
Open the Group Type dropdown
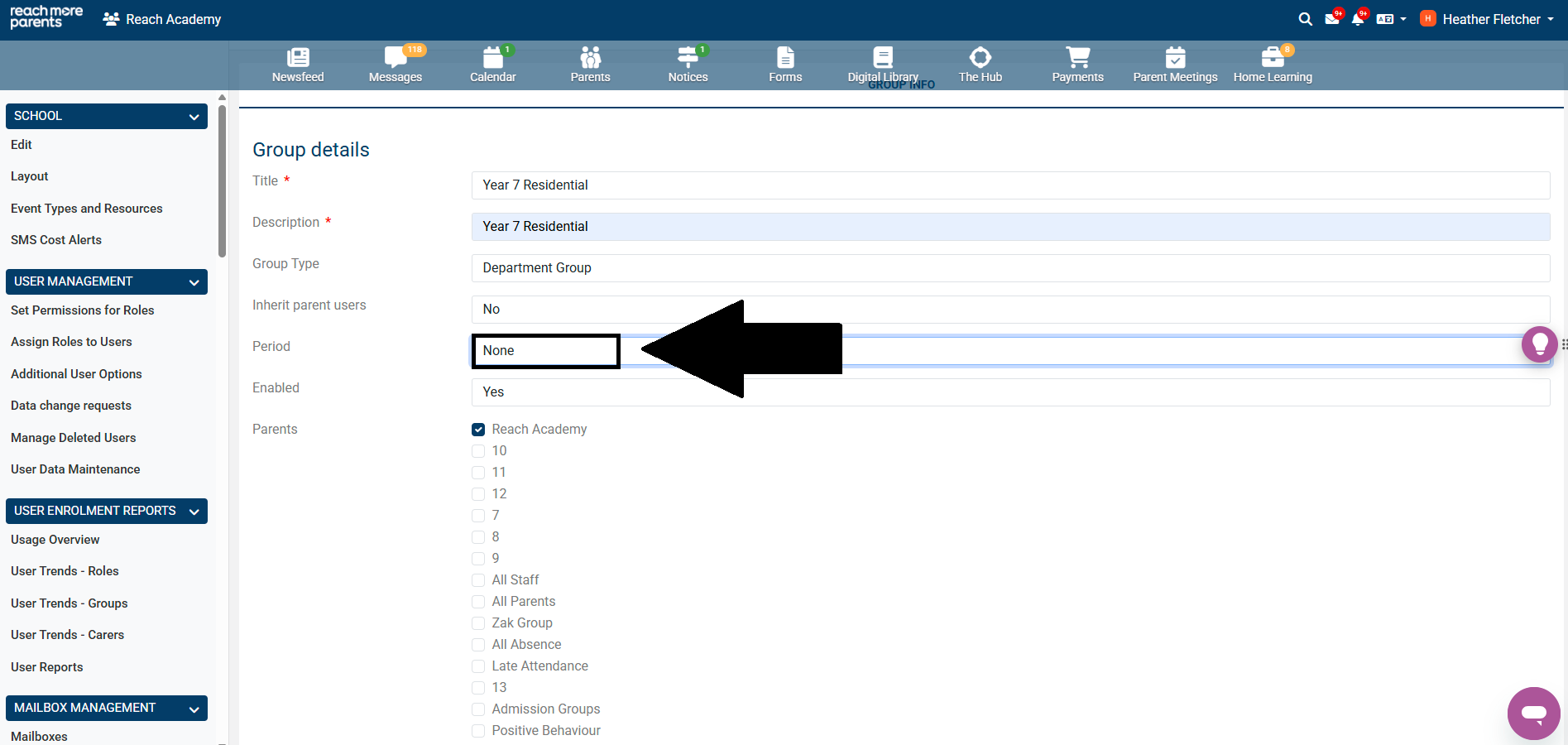click(1009, 268)
